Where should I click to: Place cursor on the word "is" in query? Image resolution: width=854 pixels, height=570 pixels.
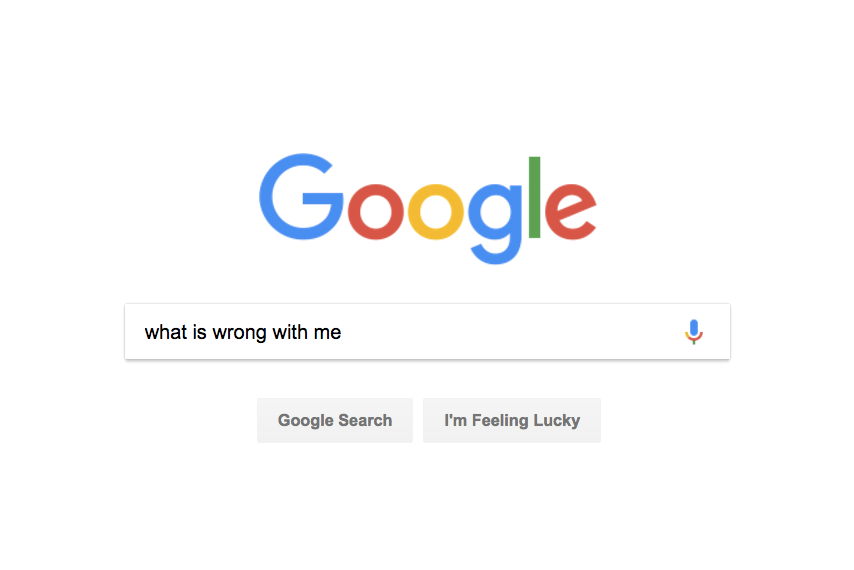click(x=199, y=332)
